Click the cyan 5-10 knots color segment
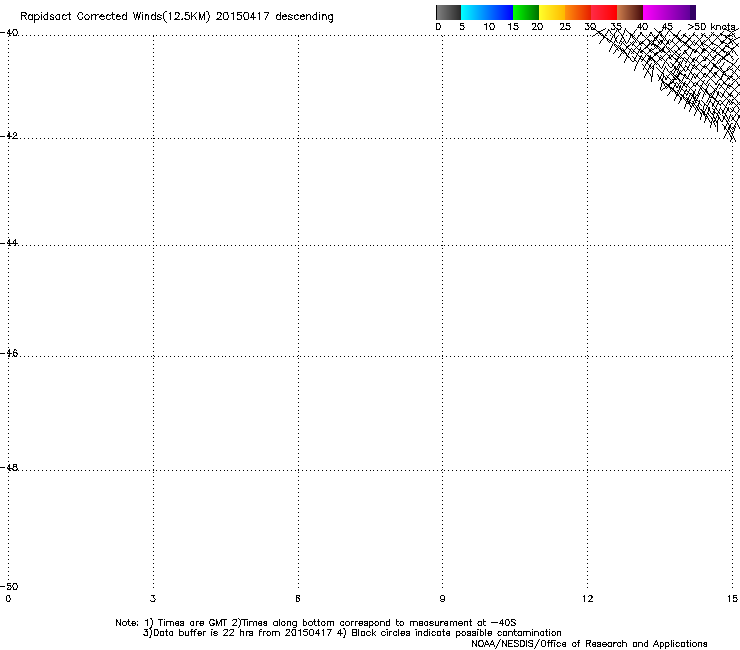 [x=474, y=12]
